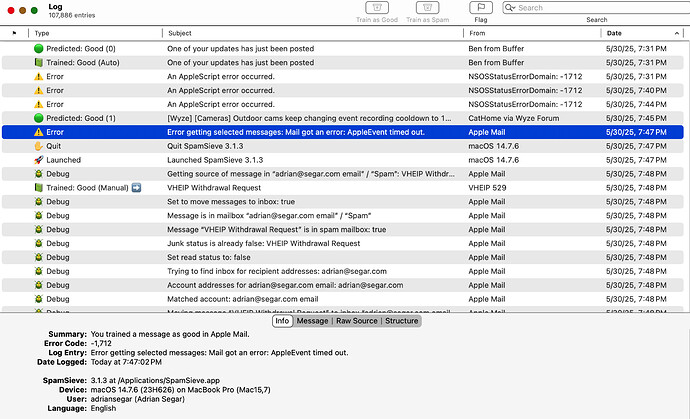Click the green circle icon for Predicted: Good (1)
Image resolution: width=690 pixels, height=419 pixels.
coord(39,118)
